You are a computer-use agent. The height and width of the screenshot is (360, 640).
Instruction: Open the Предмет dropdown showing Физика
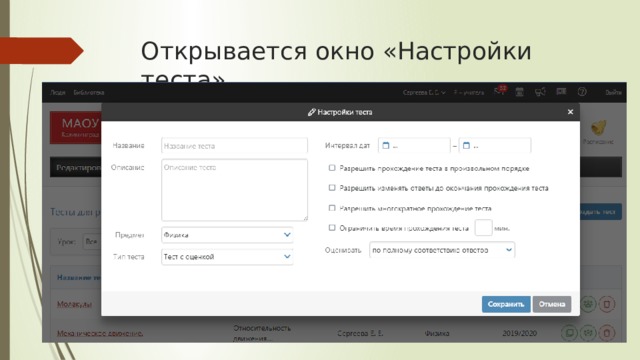(x=227, y=235)
